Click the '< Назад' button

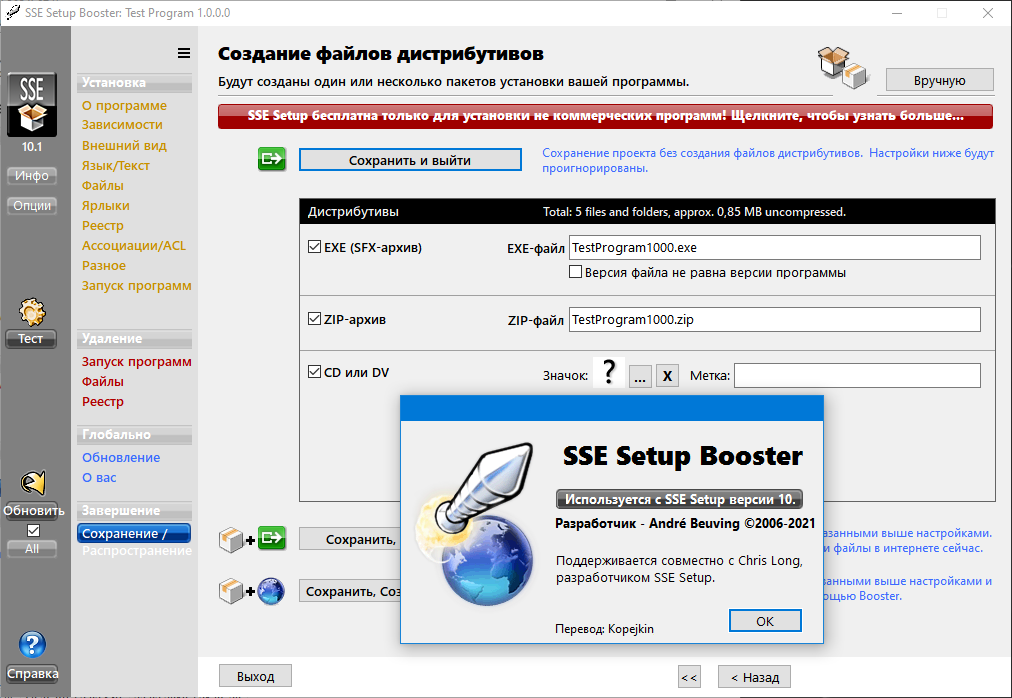pos(754,677)
